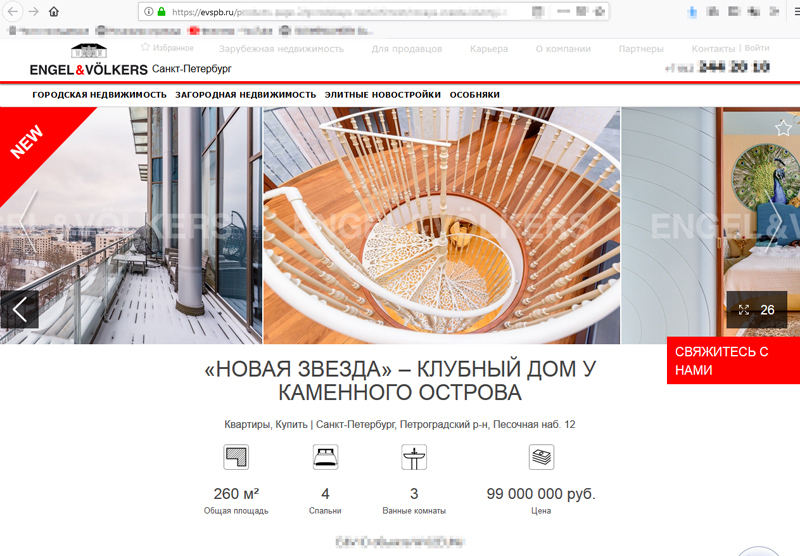This screenshot has width=800, height=556.
Task: Open the spiral staircase photo
Action: [x=442, y=225]
